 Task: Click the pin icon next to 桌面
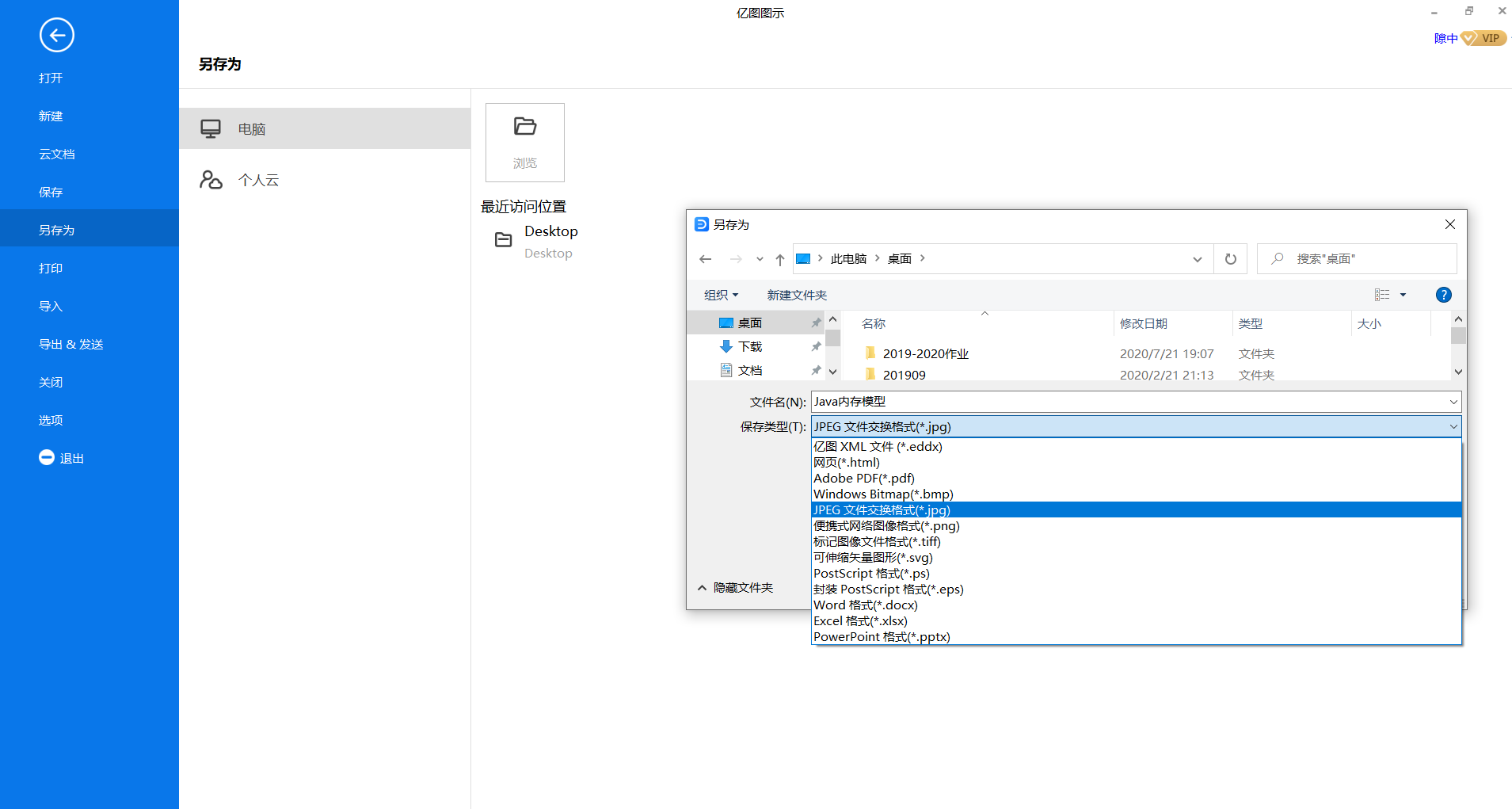[x=816, y=322]
